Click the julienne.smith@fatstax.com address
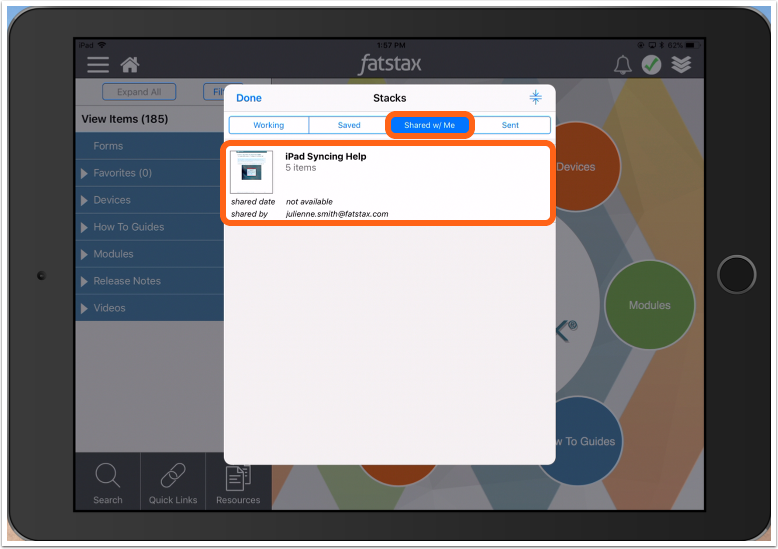 pos(337,214)
